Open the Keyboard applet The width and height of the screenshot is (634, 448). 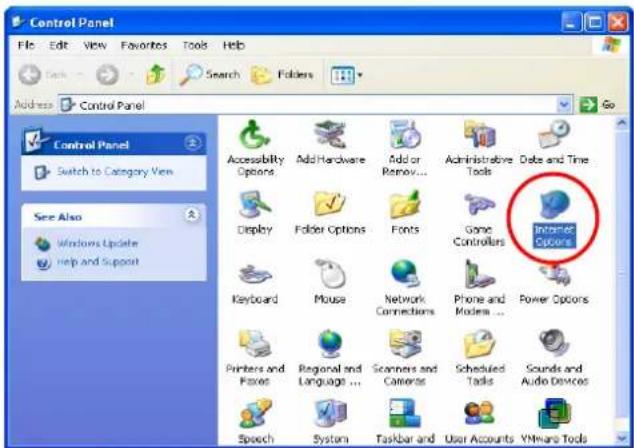click(x=255, y=282)
